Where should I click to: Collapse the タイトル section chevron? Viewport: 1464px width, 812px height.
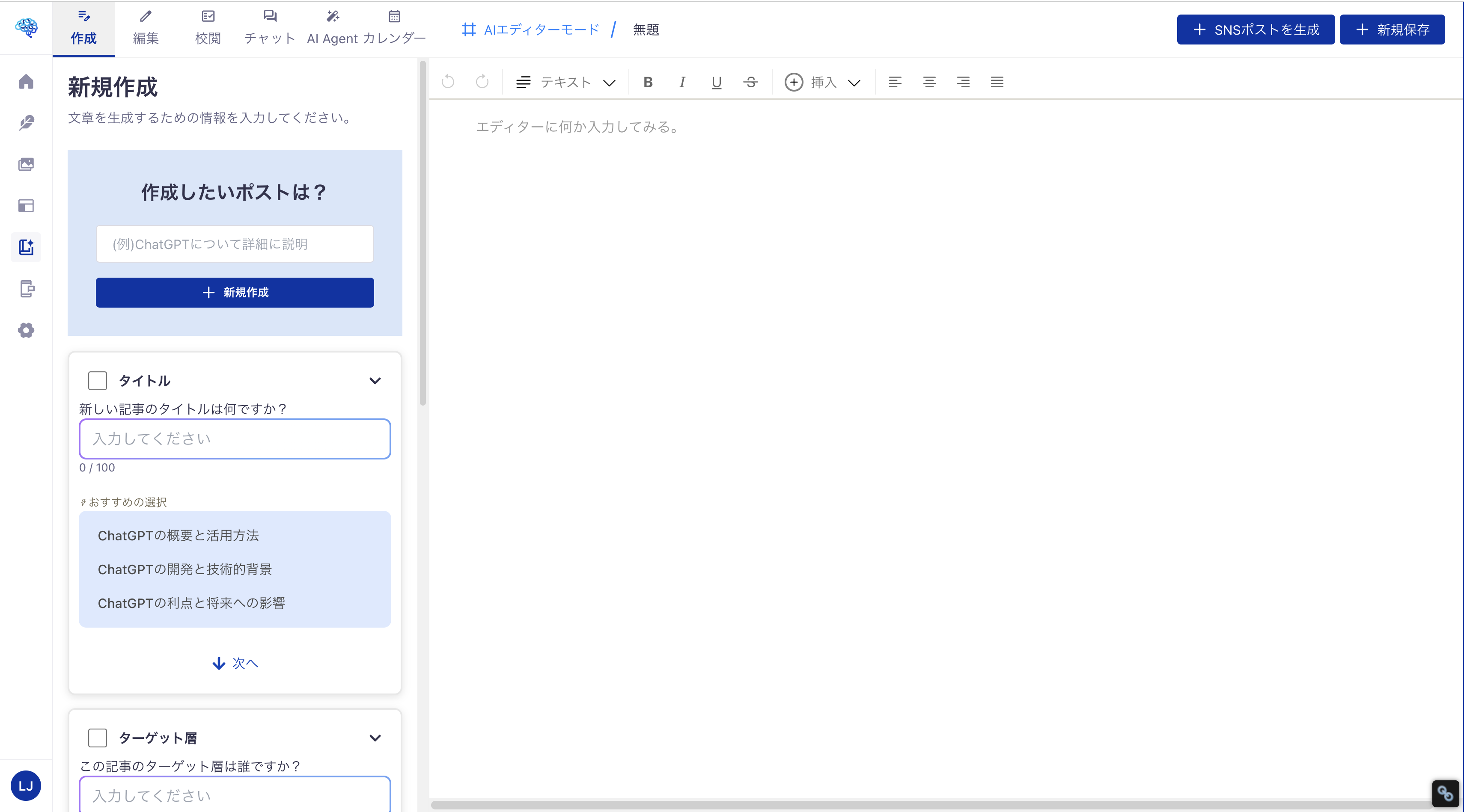[x=375, y=380]
